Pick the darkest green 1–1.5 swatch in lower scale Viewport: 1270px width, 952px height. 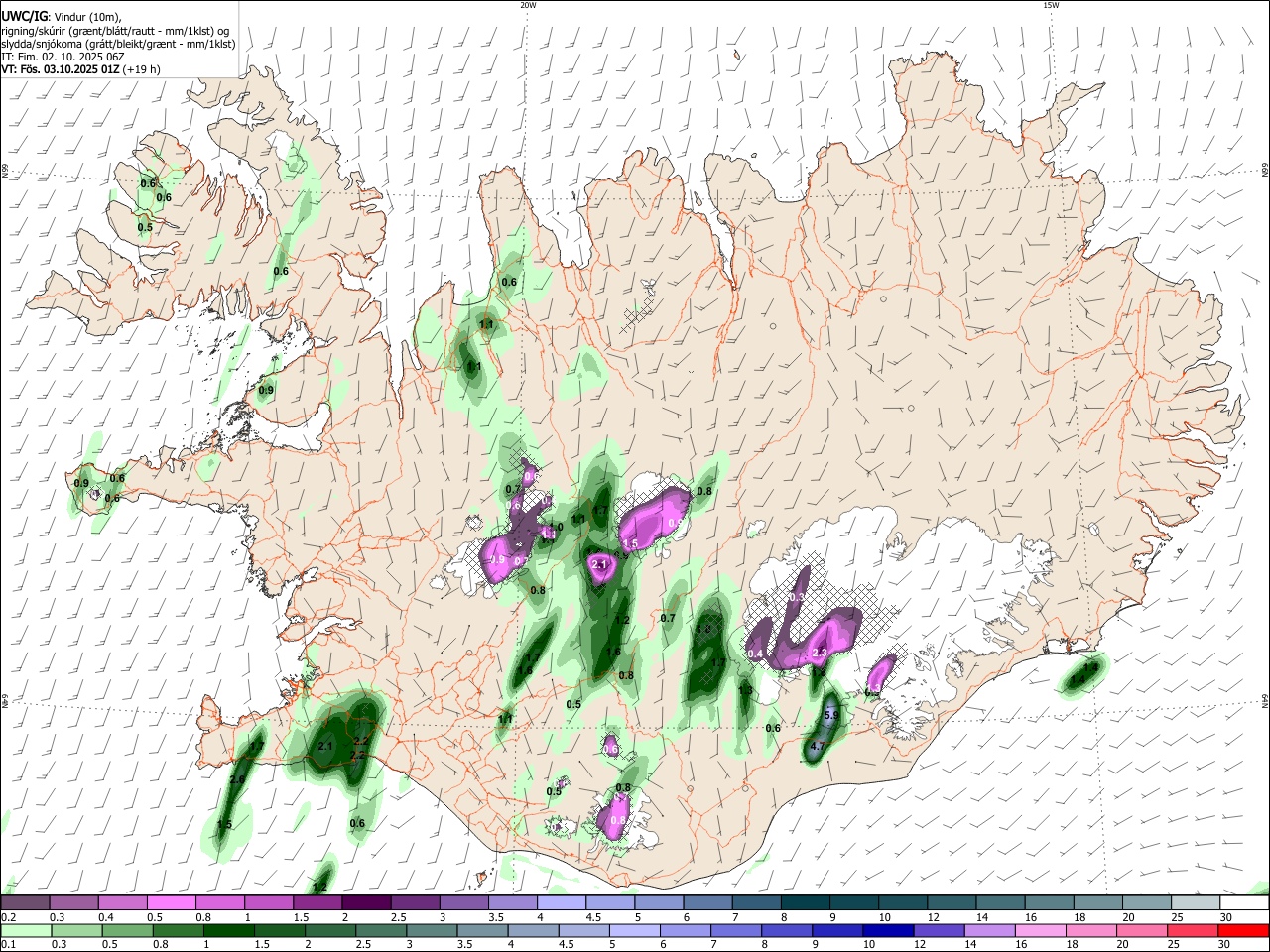pos(228,931)
